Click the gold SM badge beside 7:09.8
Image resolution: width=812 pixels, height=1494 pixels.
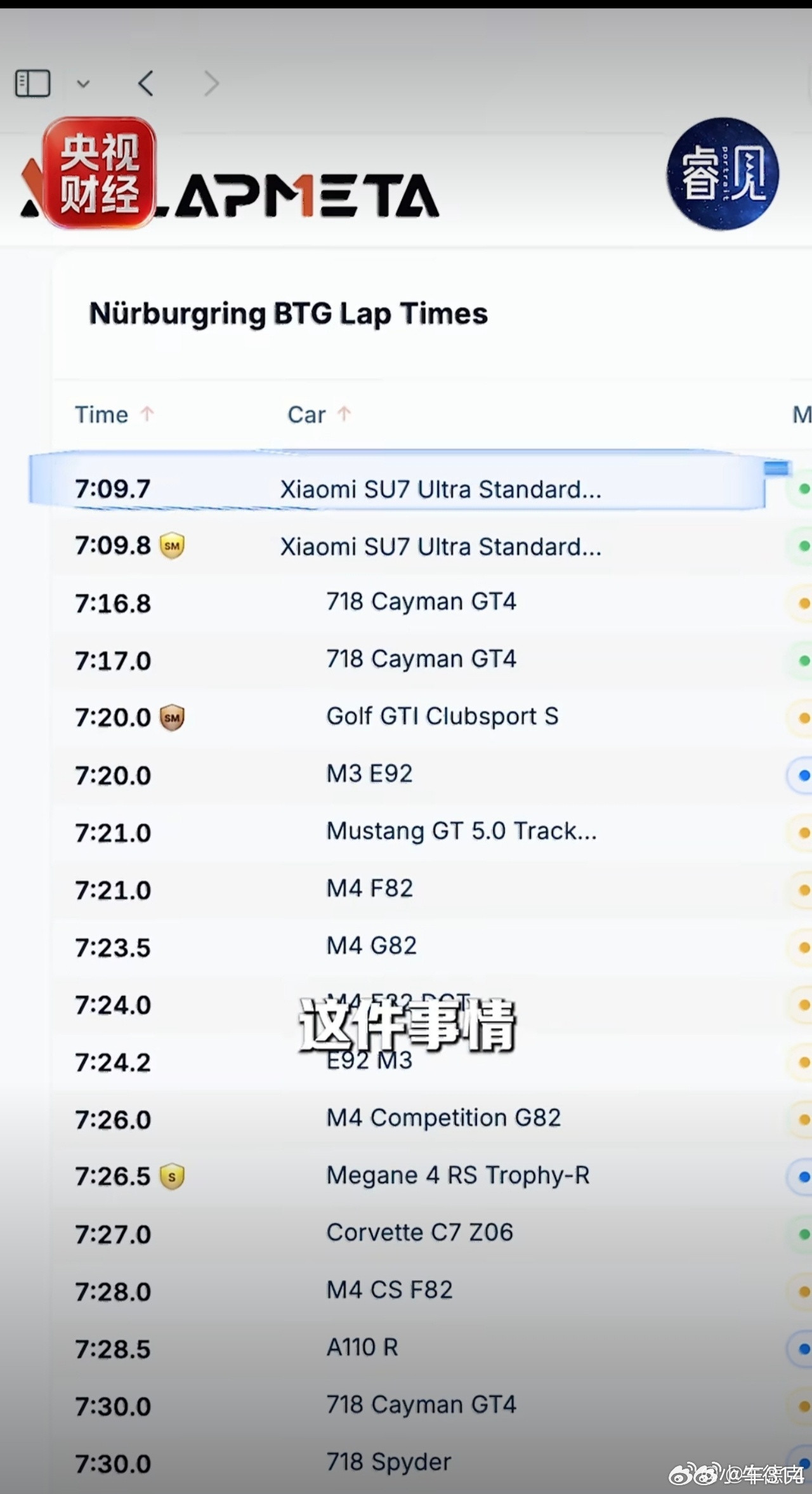pos(172,545)
